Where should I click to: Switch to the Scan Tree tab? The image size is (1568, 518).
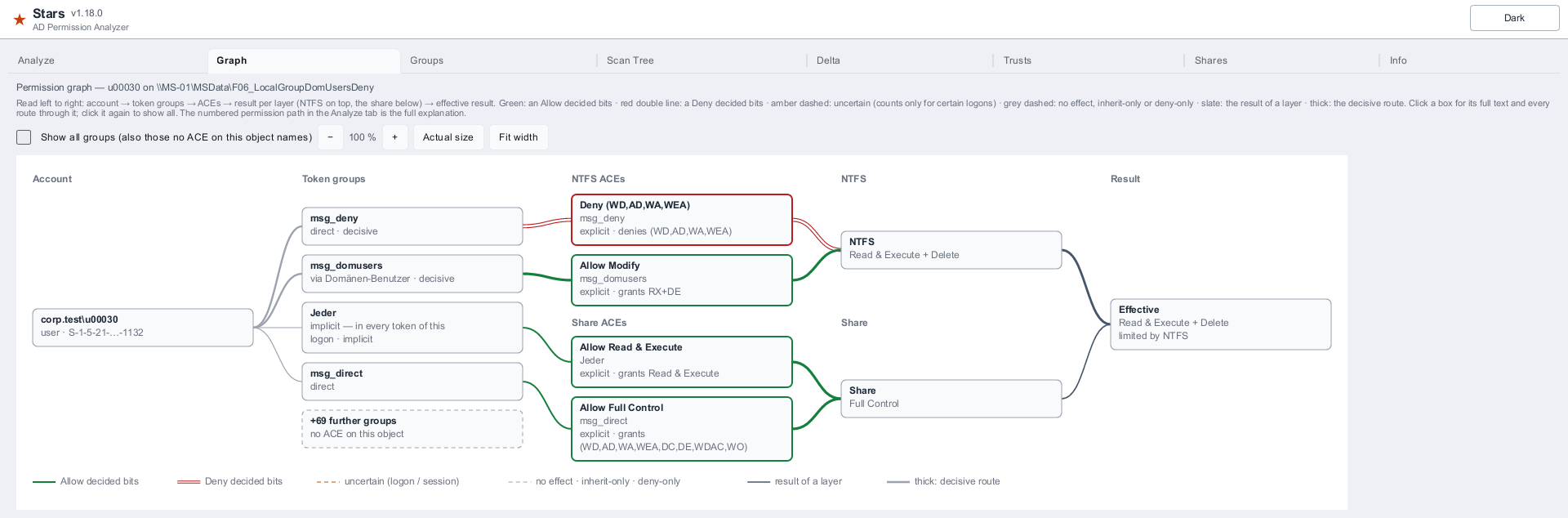coord(630,60)
